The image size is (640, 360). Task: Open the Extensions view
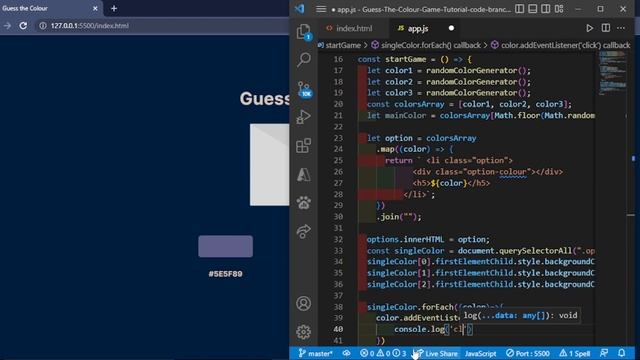pos(303,145)
